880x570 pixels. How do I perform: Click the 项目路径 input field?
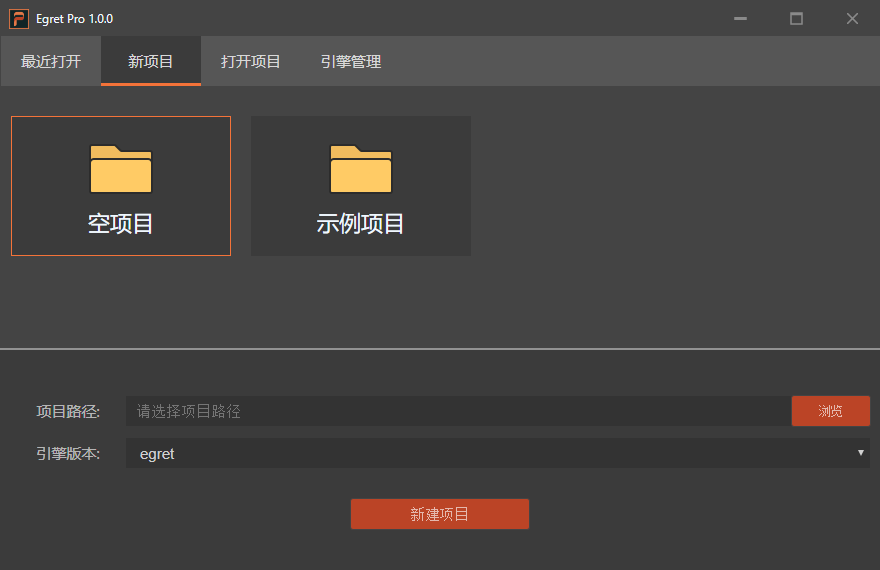(x=459, y=411)
